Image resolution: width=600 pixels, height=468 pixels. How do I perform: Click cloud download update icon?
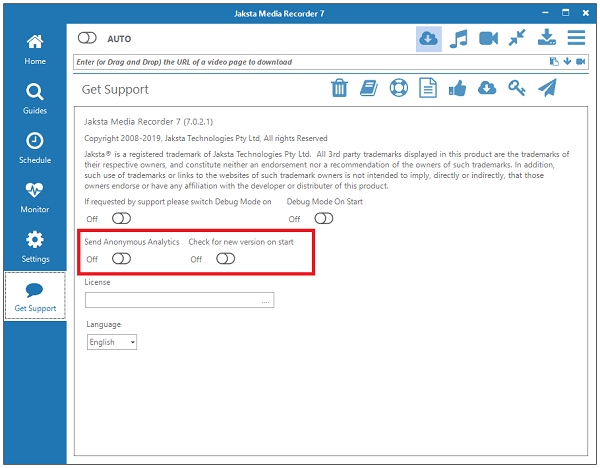pyautogui.click(x=487, y=88)
